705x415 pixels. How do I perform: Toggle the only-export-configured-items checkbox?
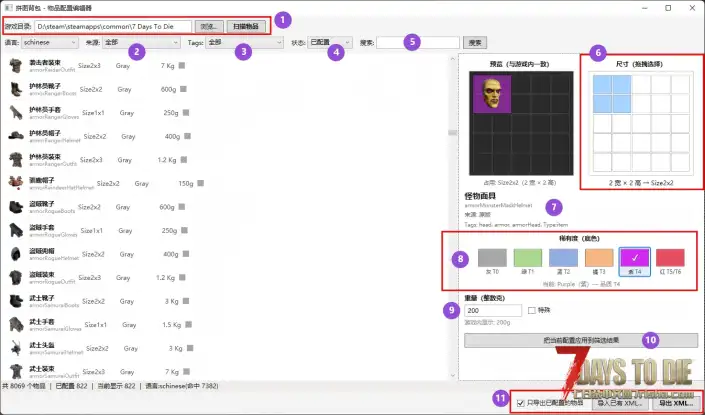click(521, 403)
